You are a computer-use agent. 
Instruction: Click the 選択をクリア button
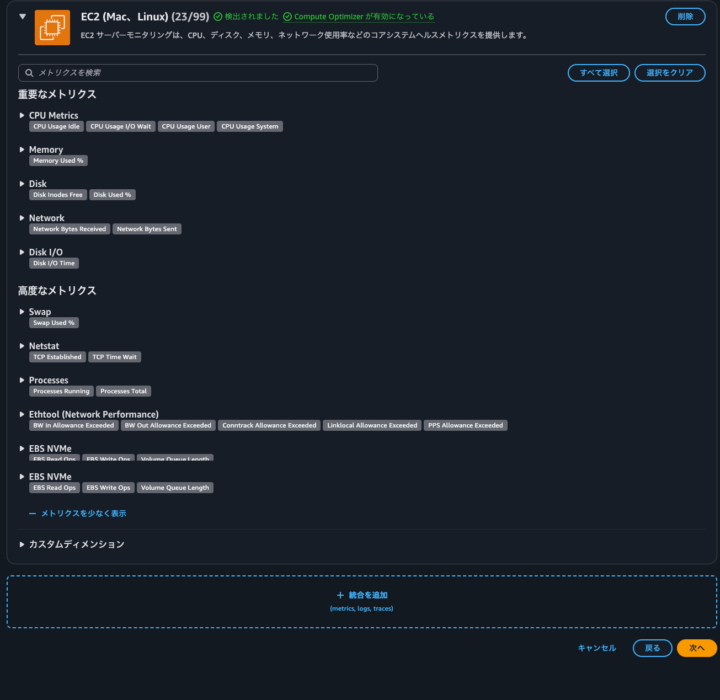point(670,73)
